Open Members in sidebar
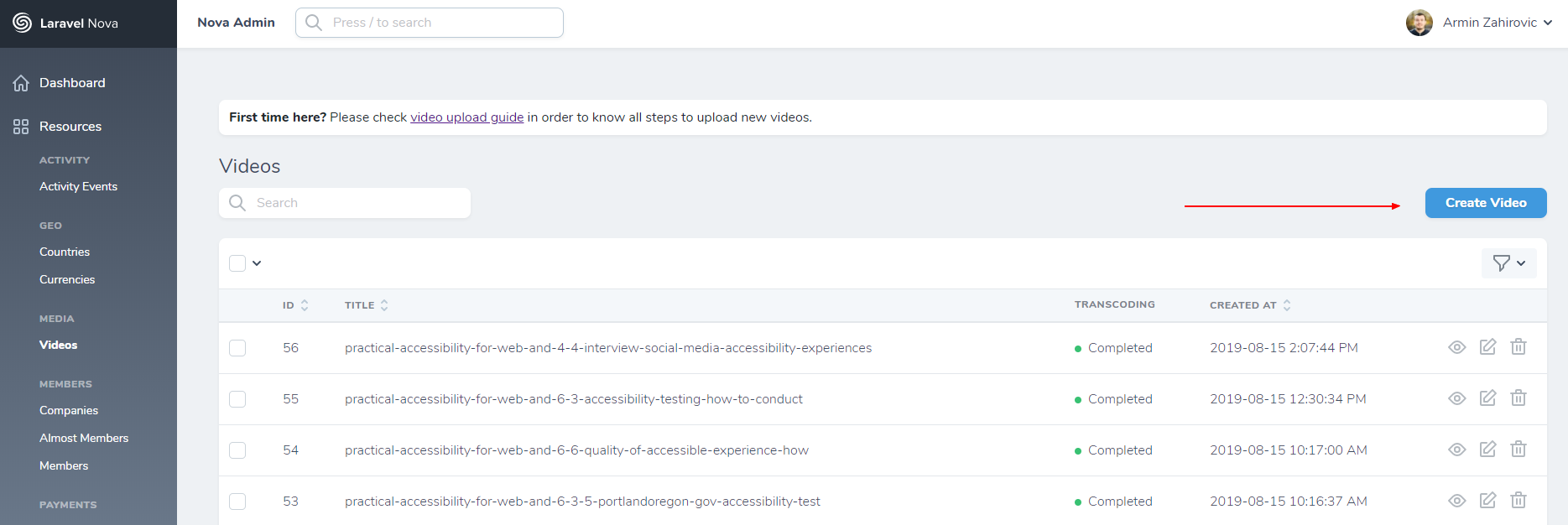This screenshot has height=525, width=1568. 64,465
